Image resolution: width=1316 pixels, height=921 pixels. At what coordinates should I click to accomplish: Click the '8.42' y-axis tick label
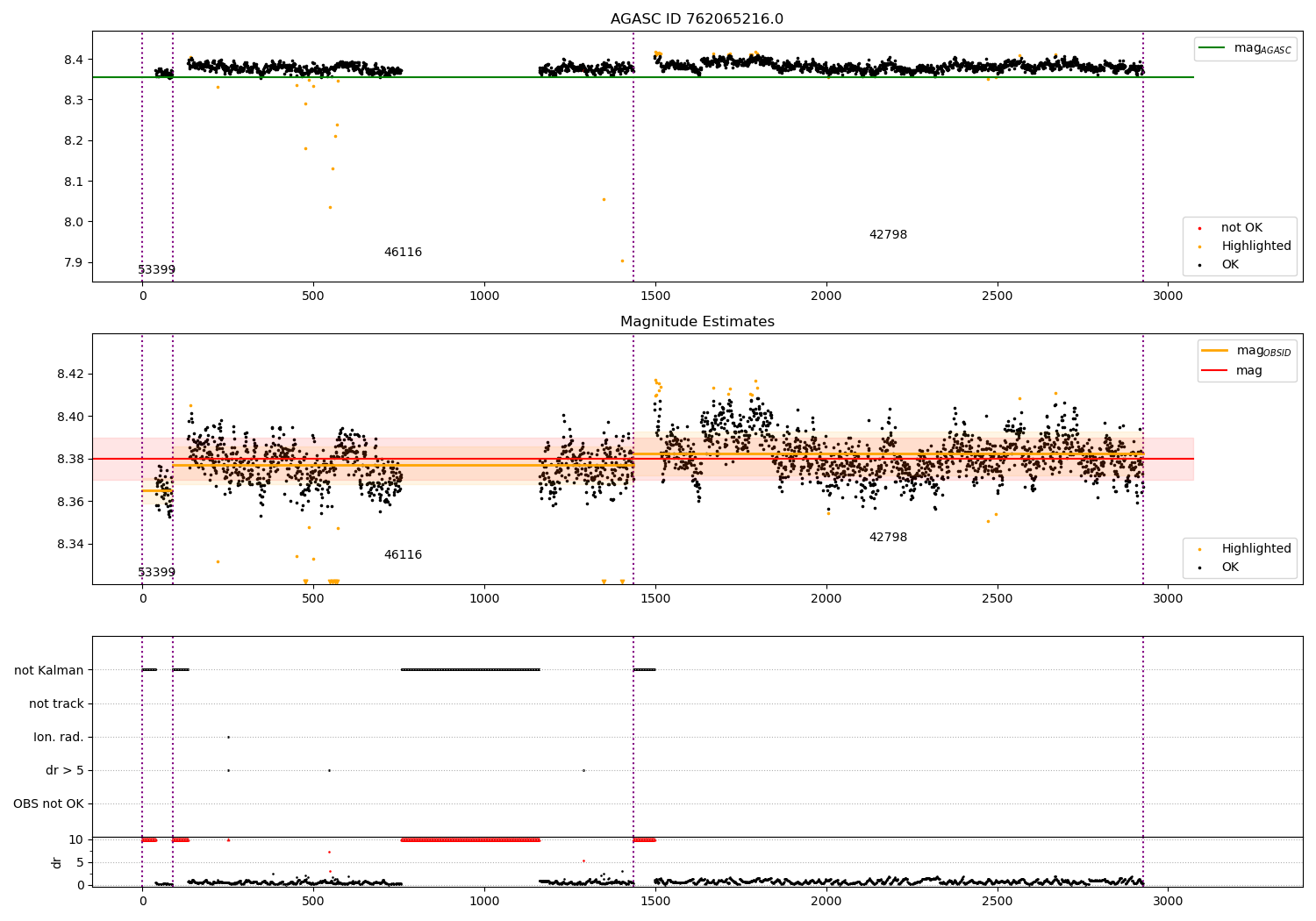coord(70,375)
